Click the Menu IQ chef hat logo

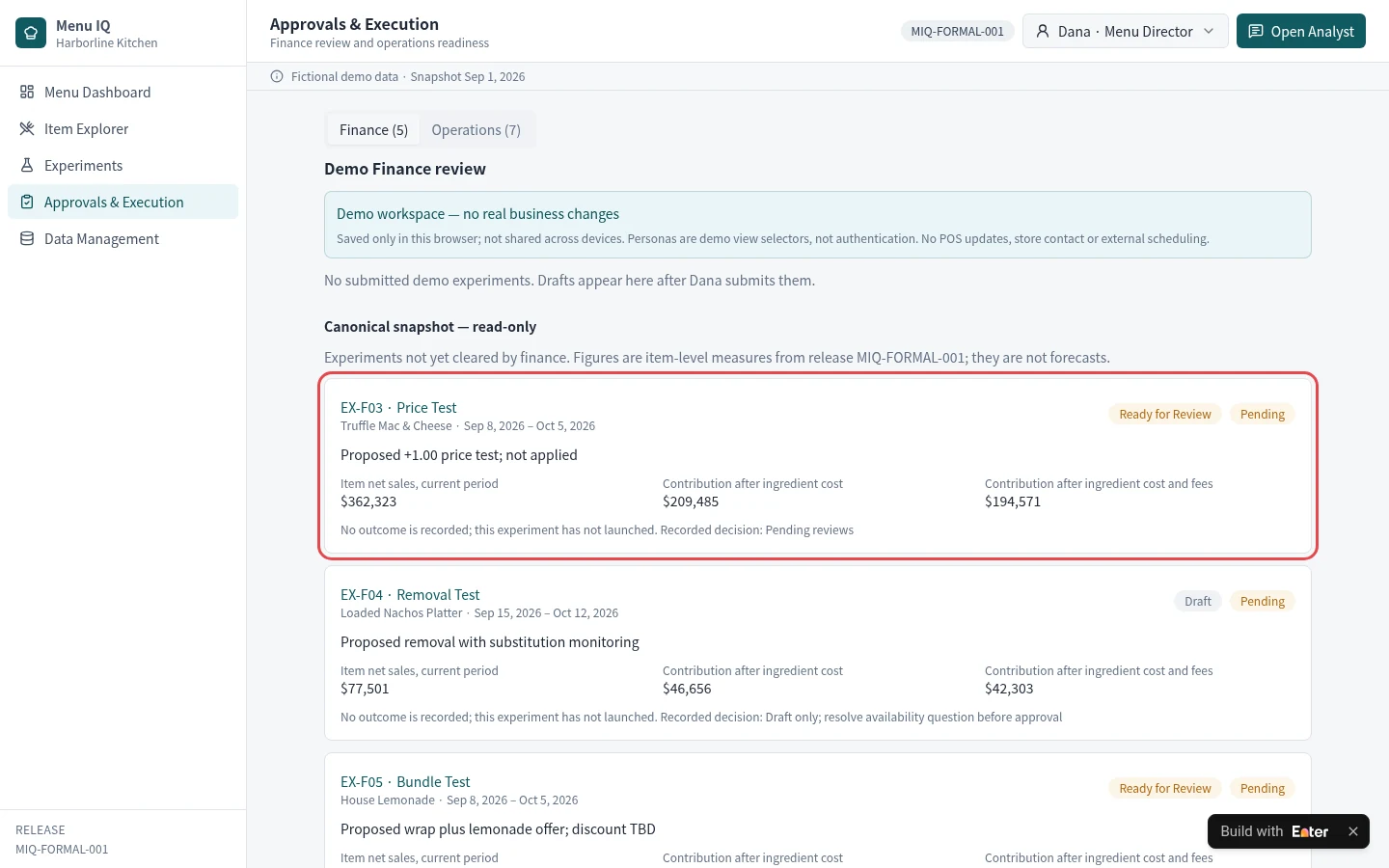31,33
